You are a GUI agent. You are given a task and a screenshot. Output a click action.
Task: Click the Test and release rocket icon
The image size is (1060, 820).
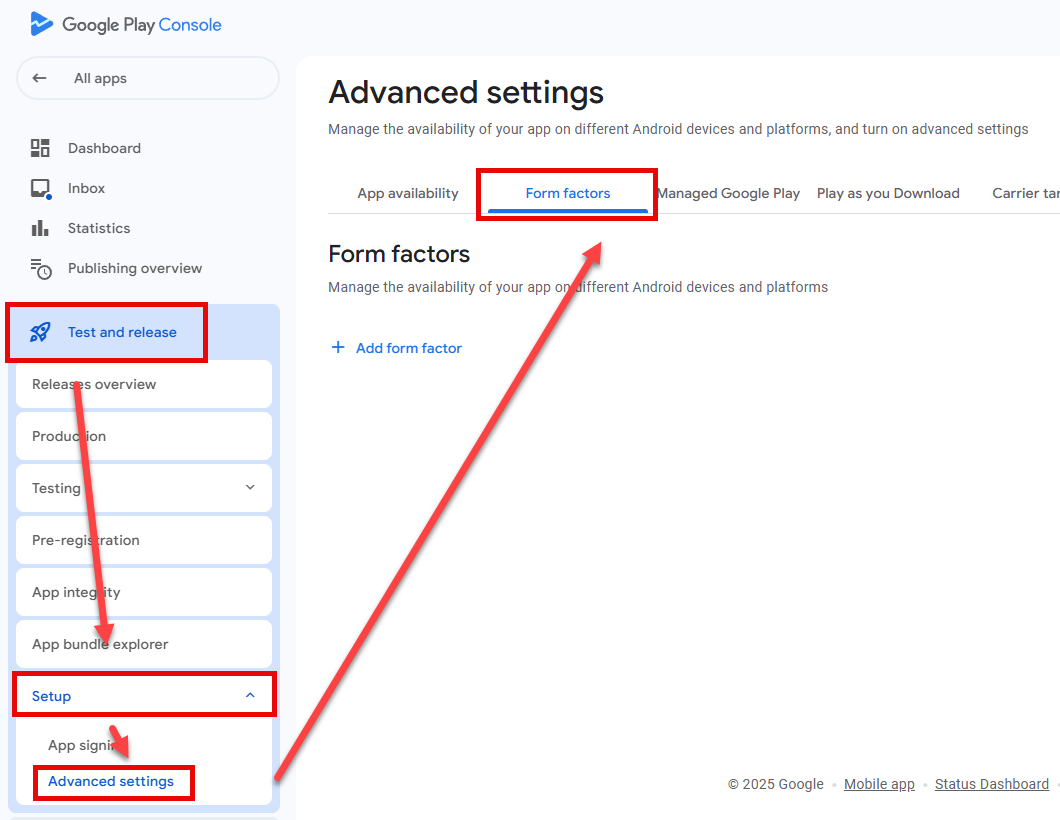pyautogui.click(x=40, y=332)
